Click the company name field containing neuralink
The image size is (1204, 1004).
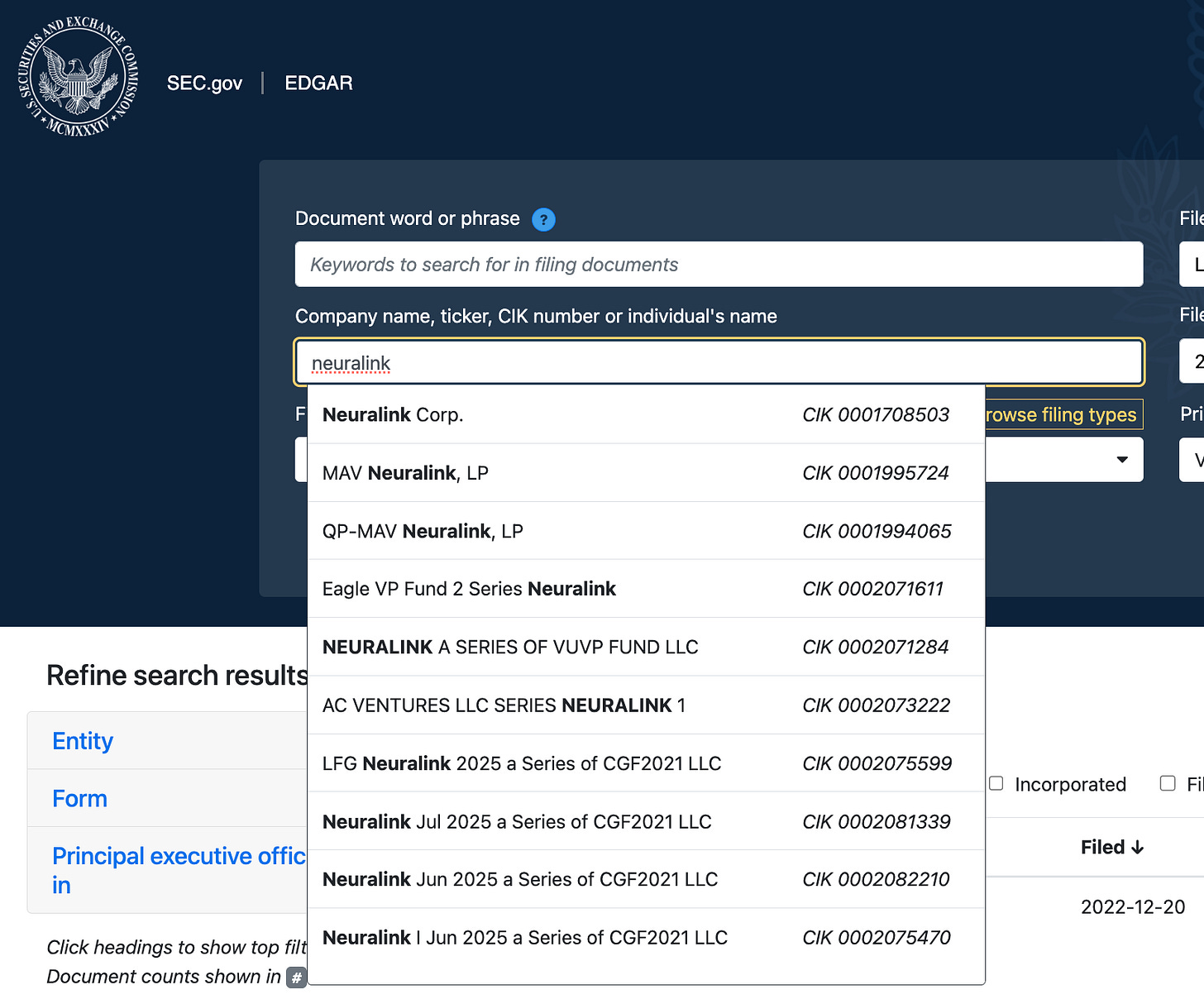coord(719,362)
